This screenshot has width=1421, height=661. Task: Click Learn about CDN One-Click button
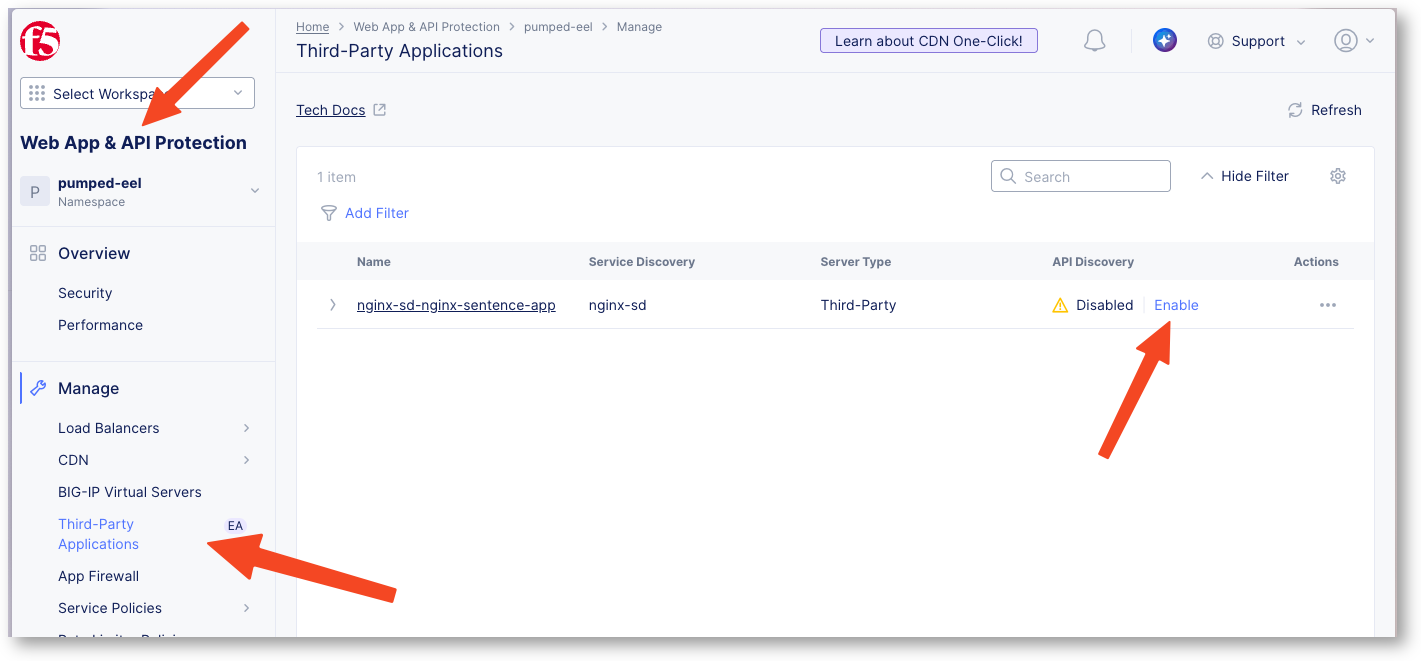pyautogui.click(x=929, y=41)
